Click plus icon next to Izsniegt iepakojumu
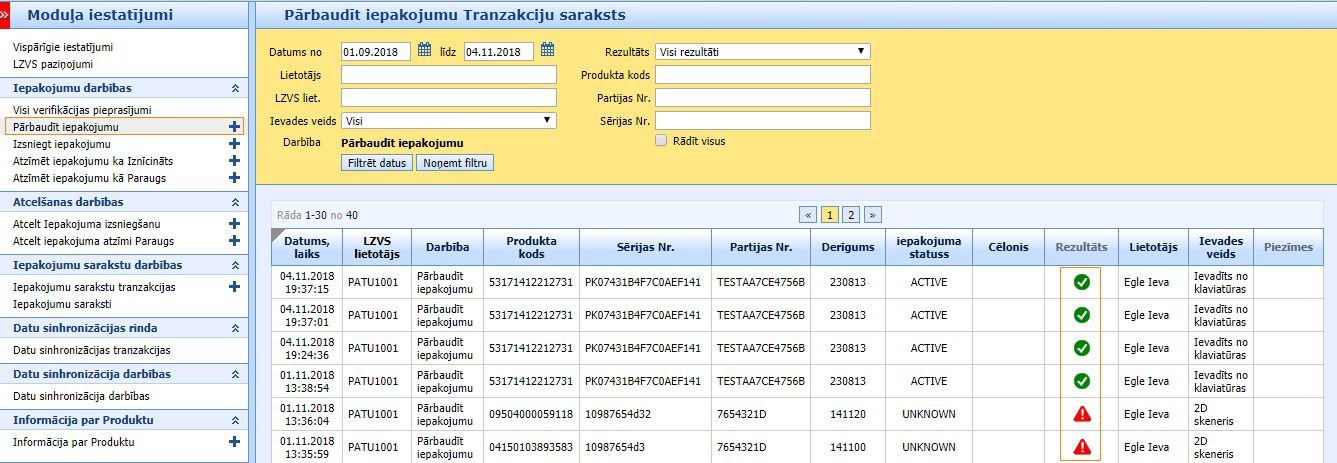 [x=235, y=144]
